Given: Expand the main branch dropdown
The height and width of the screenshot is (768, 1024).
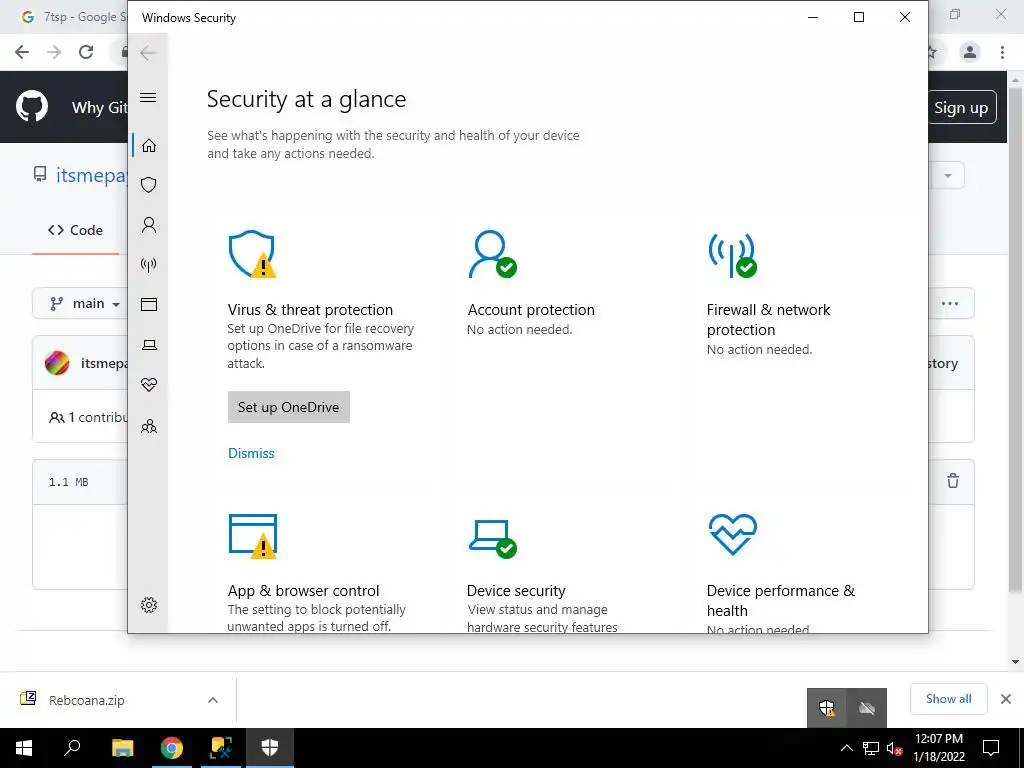Looking at the screenshot, I should point(85,304).
